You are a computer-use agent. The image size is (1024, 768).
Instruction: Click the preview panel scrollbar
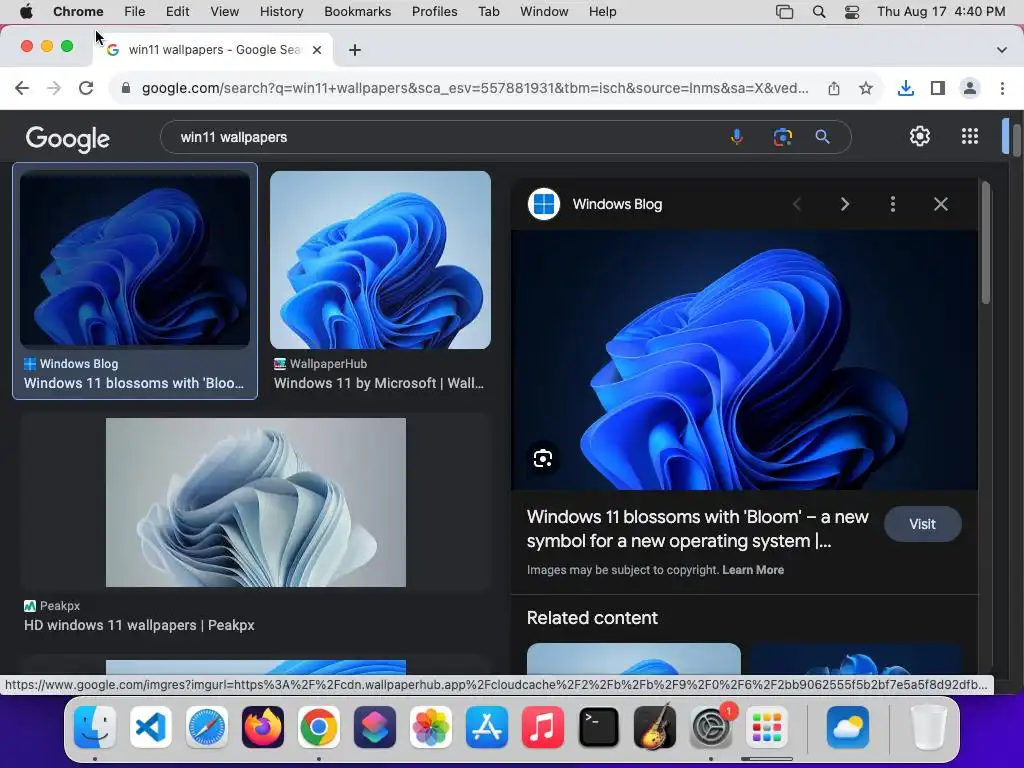point(985,243)
